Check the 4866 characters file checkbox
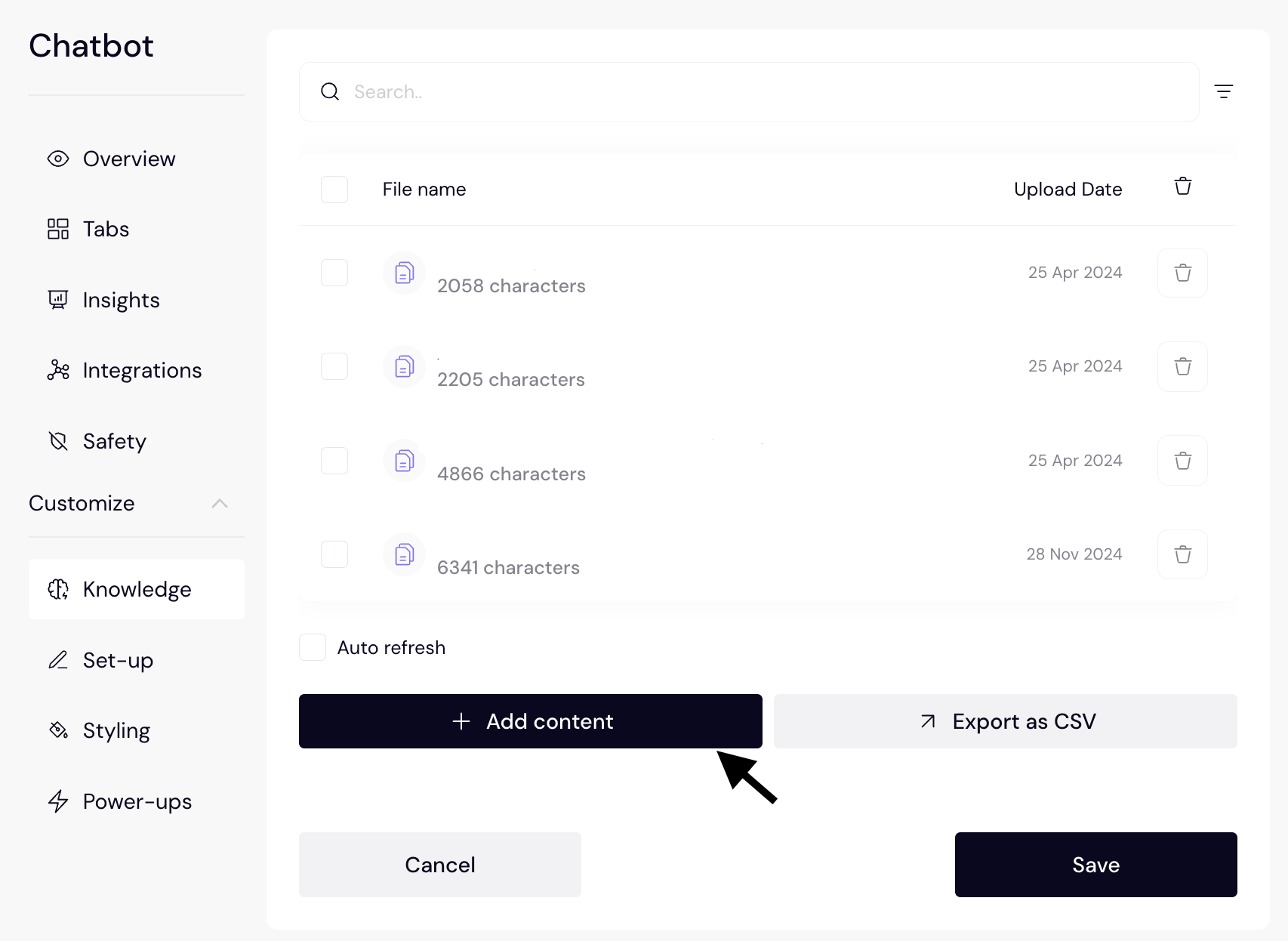Image resolution: width=1288 pixels, height=941 pixels. point(334,461)
